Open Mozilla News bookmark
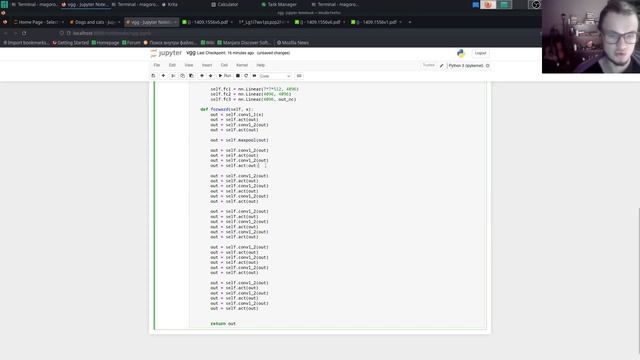 click(293, 42)
